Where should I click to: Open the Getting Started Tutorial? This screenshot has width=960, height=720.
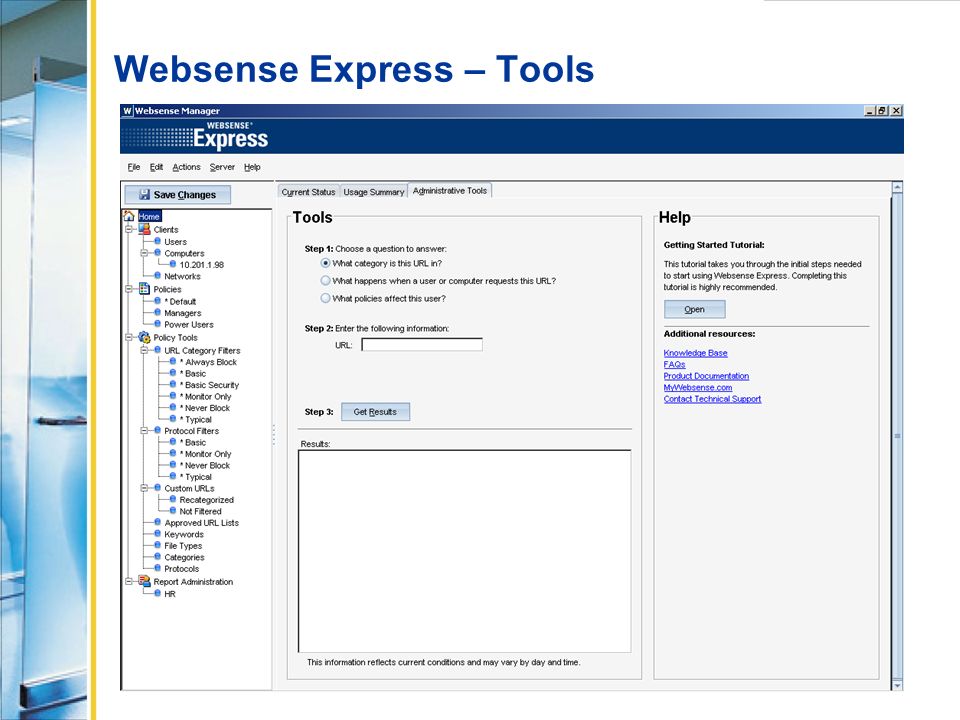(x=694, y=309)
